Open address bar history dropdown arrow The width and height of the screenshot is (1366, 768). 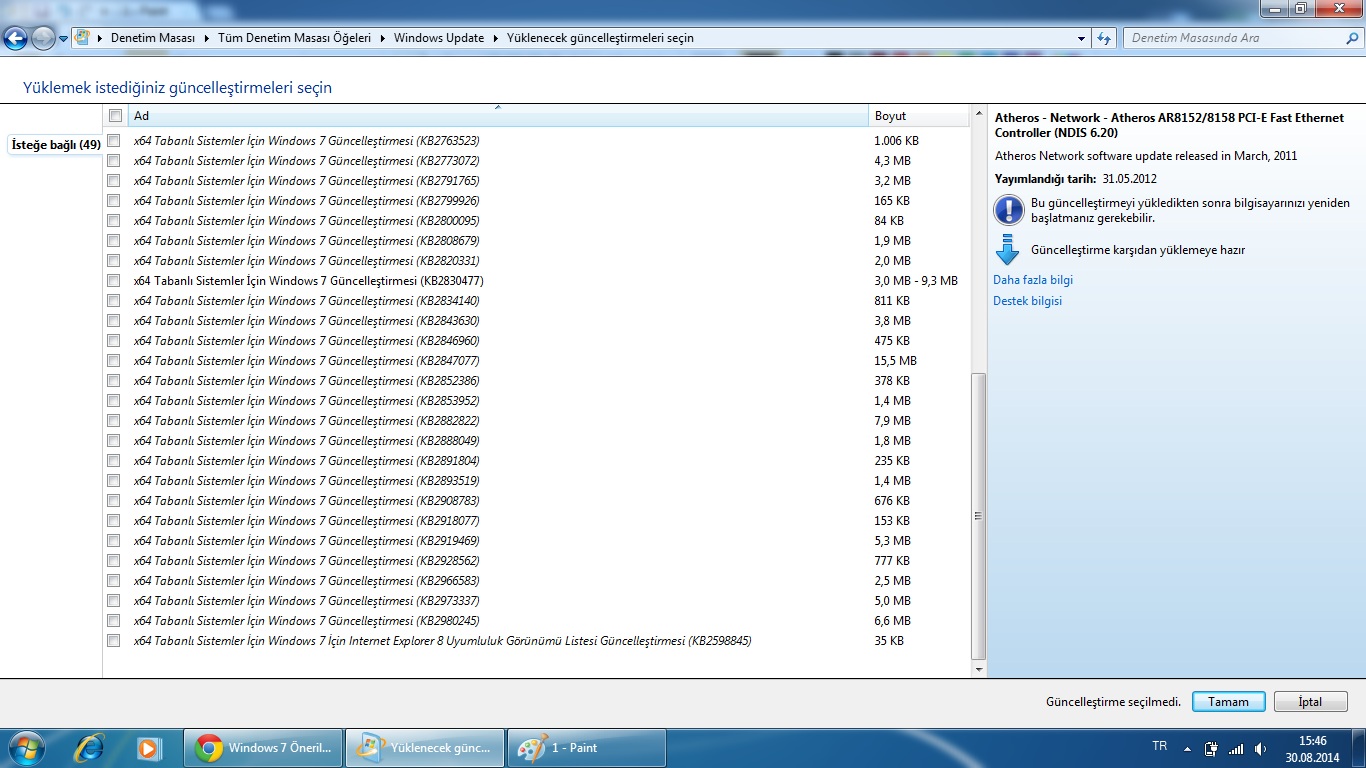coord(1082,38)
